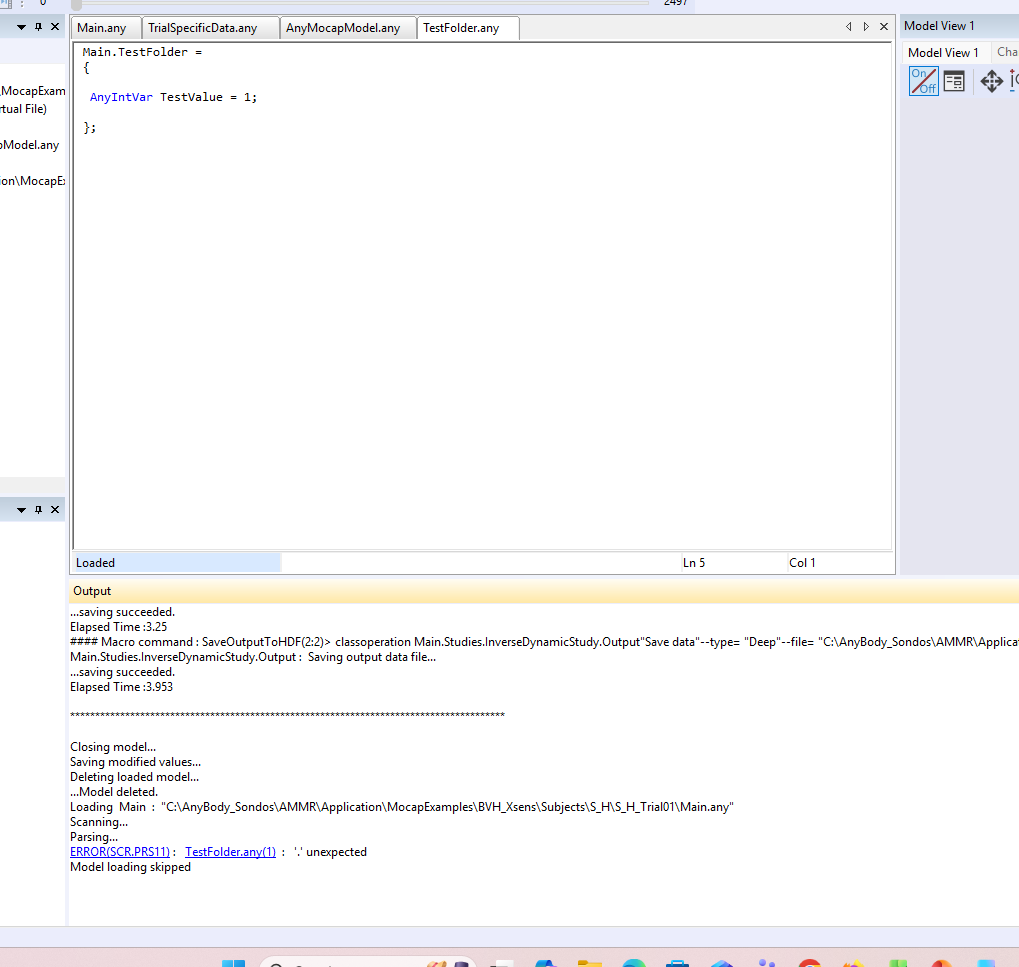This screenshot has height=967, width=1019.
Task: Toggle auto-hide pin on the lower left panel
Action: [x=39, y=510]
